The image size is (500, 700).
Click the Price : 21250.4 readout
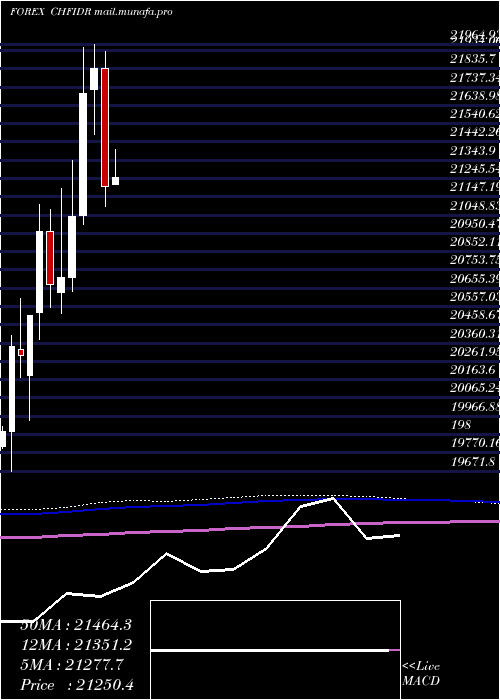click(78, 685)
